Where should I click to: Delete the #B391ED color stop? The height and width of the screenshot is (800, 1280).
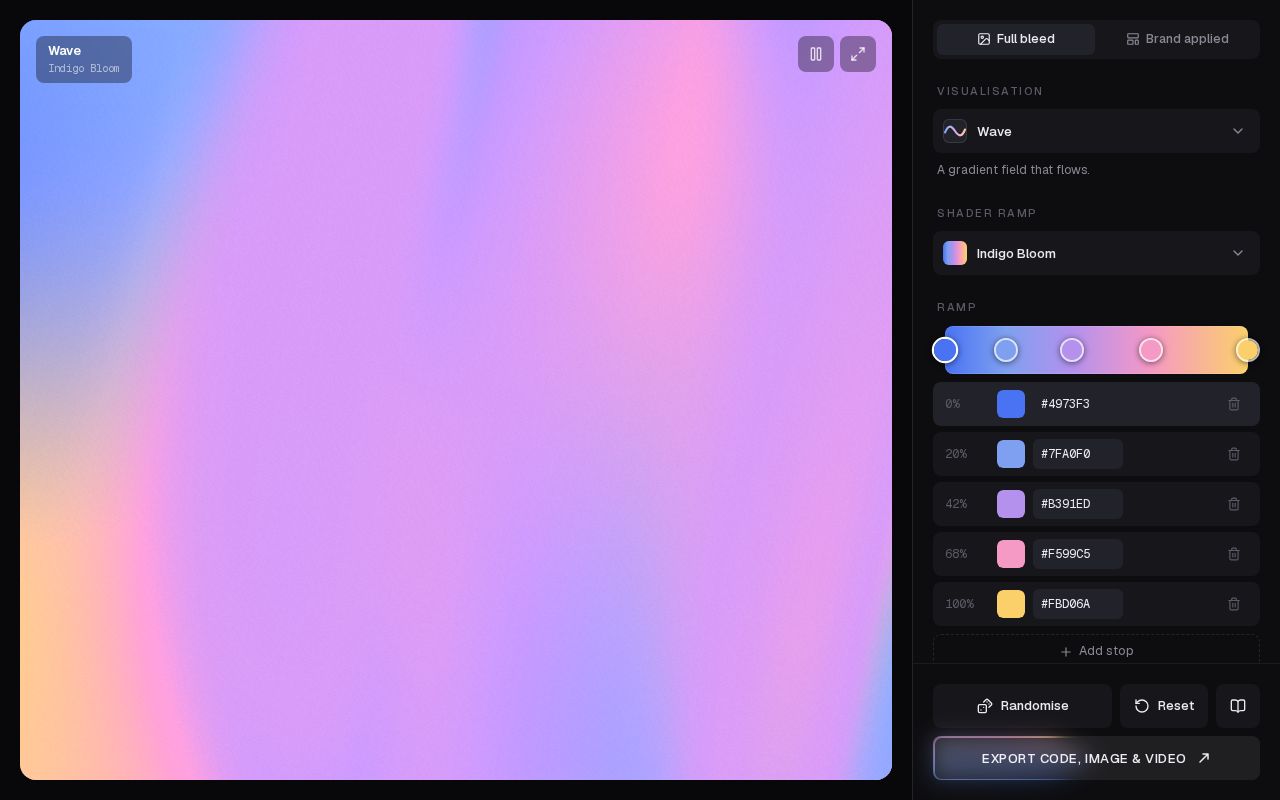pyautogui.click(x=1234, y=504)
